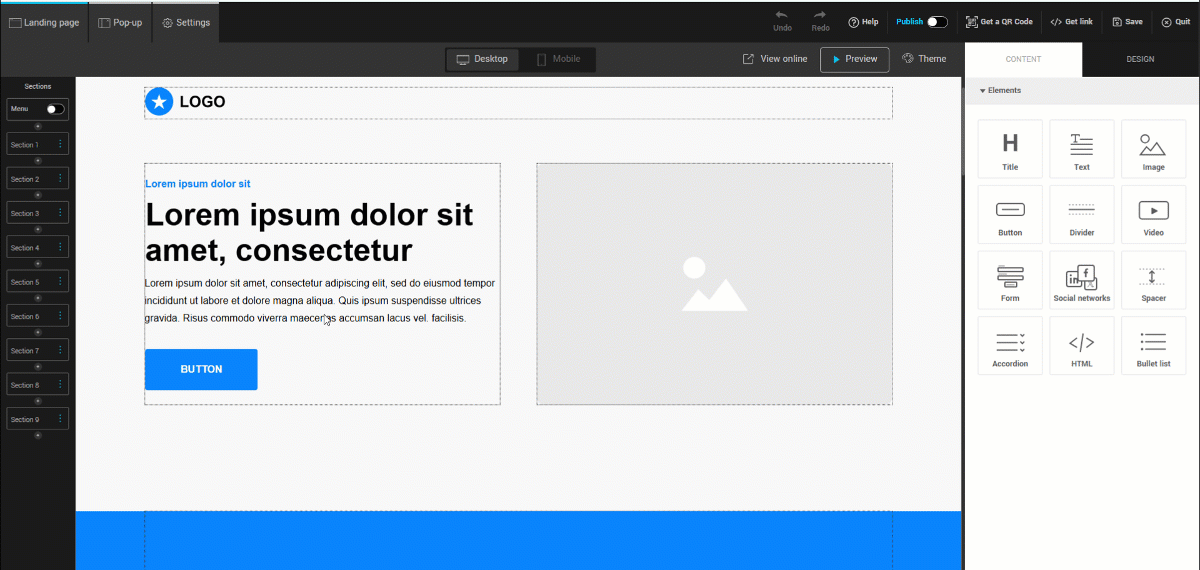Image resolution: width=1200 pixels, height=570 pixels.
Task: Add Social networks element
Action: point(1081,281)
